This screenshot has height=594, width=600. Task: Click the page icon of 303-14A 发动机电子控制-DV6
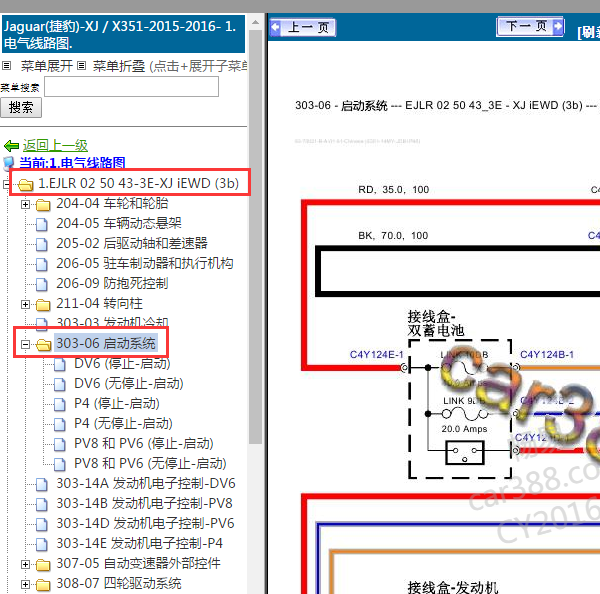pyautogui.click(x=42, y=485)
